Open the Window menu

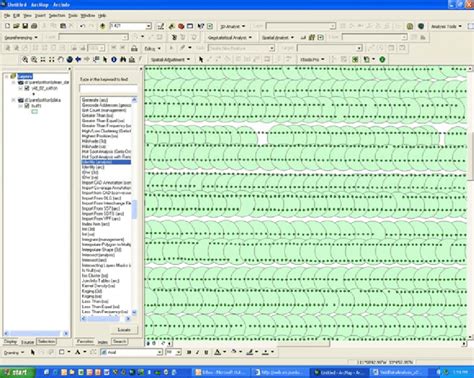[88, 15]
